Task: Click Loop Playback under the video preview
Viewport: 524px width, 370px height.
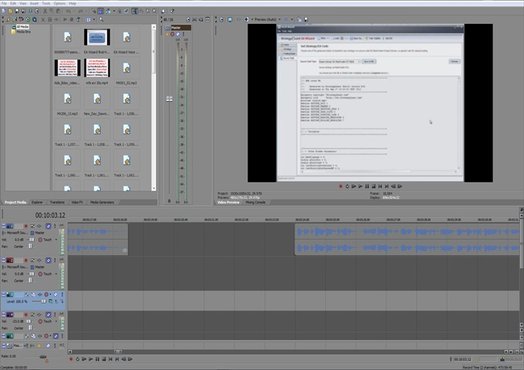Action: point(347,187)
